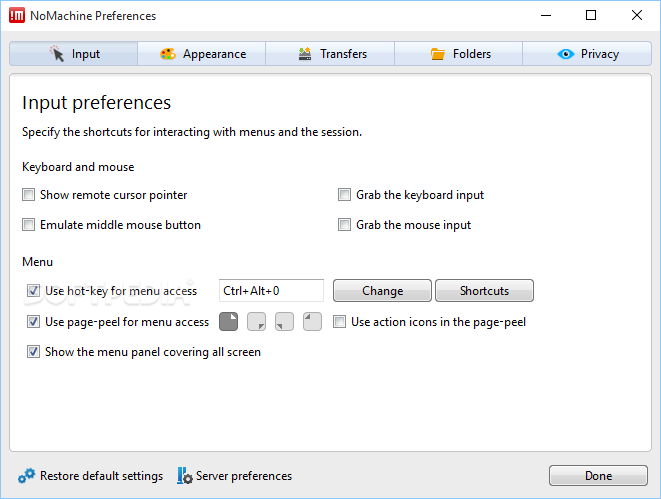Click the gears icon beside Restore default settings
Screen dimensions: 661x499
27,476
